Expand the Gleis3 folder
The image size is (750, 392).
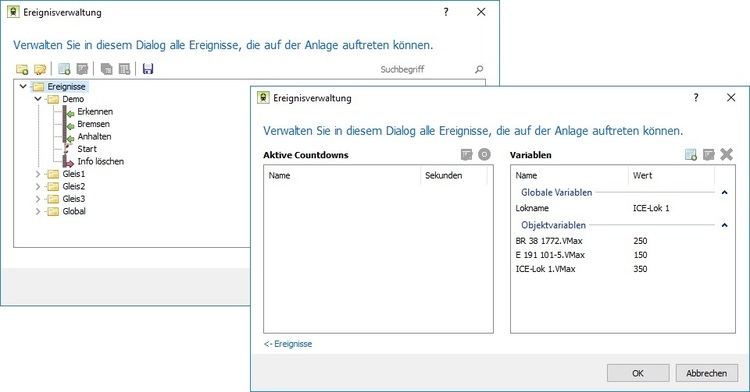[x=38, y=199]
